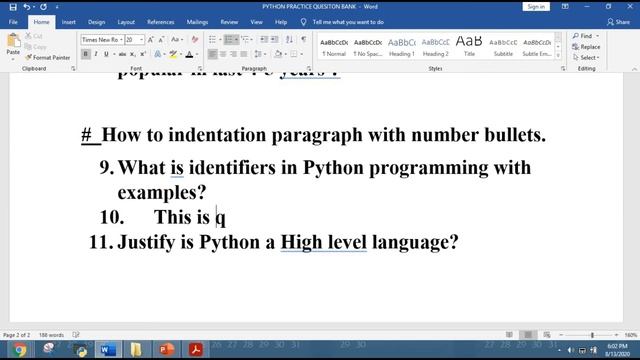The image size is (640, 360).
Task: Click the Redo icon in the title bar
Action: click(x=43, y=7)
